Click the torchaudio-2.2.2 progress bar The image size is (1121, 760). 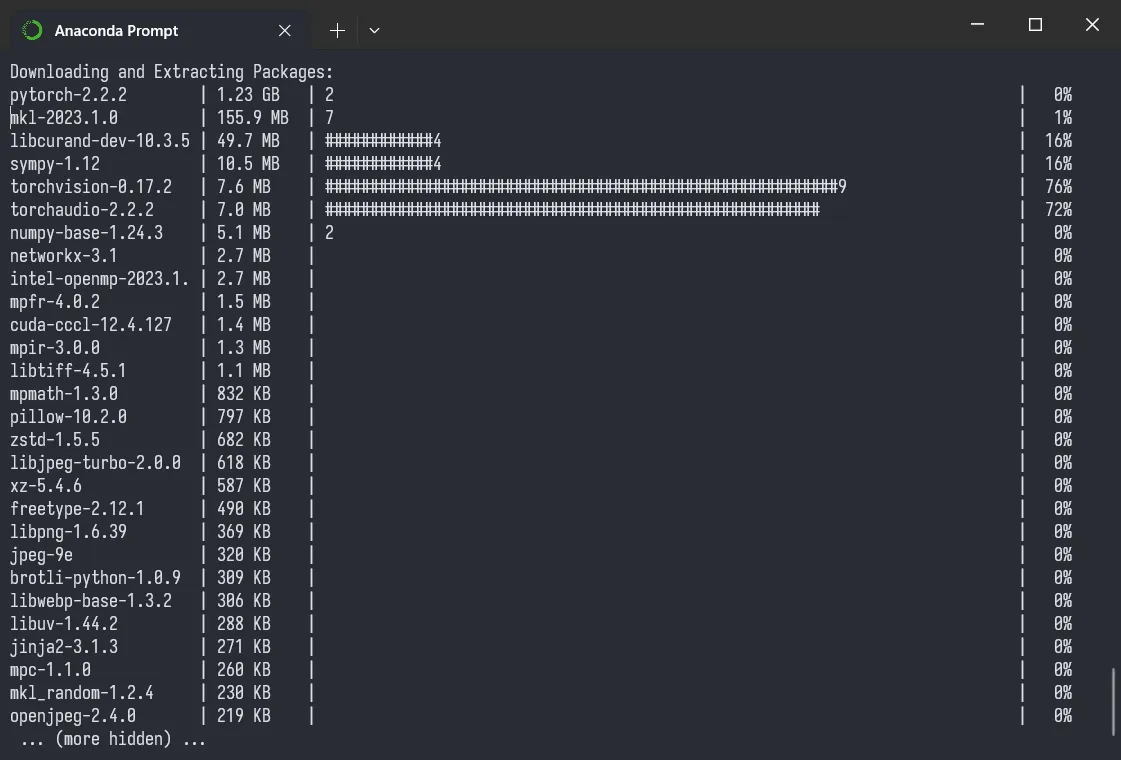coord(572,210)
